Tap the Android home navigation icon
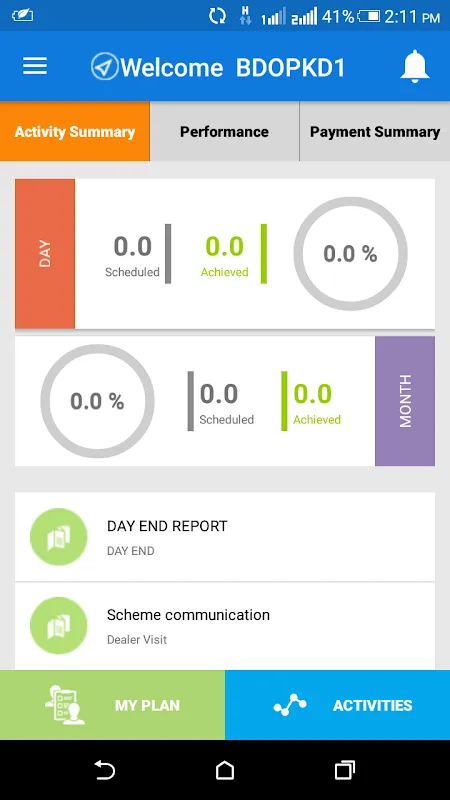Image resolution: width=450 pixels, height=800 pixels. (x=225, y=770)
